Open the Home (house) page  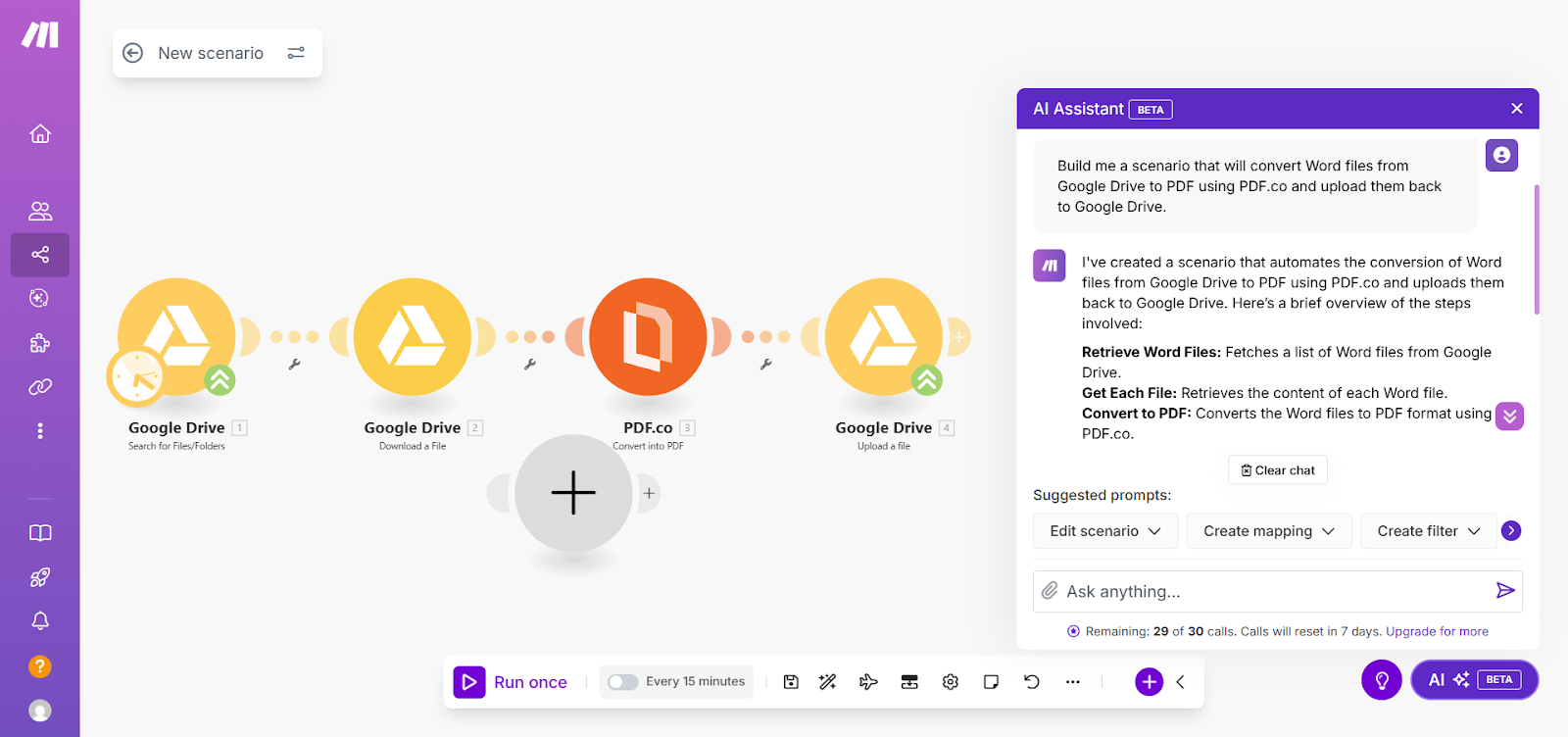click(40, 133)
